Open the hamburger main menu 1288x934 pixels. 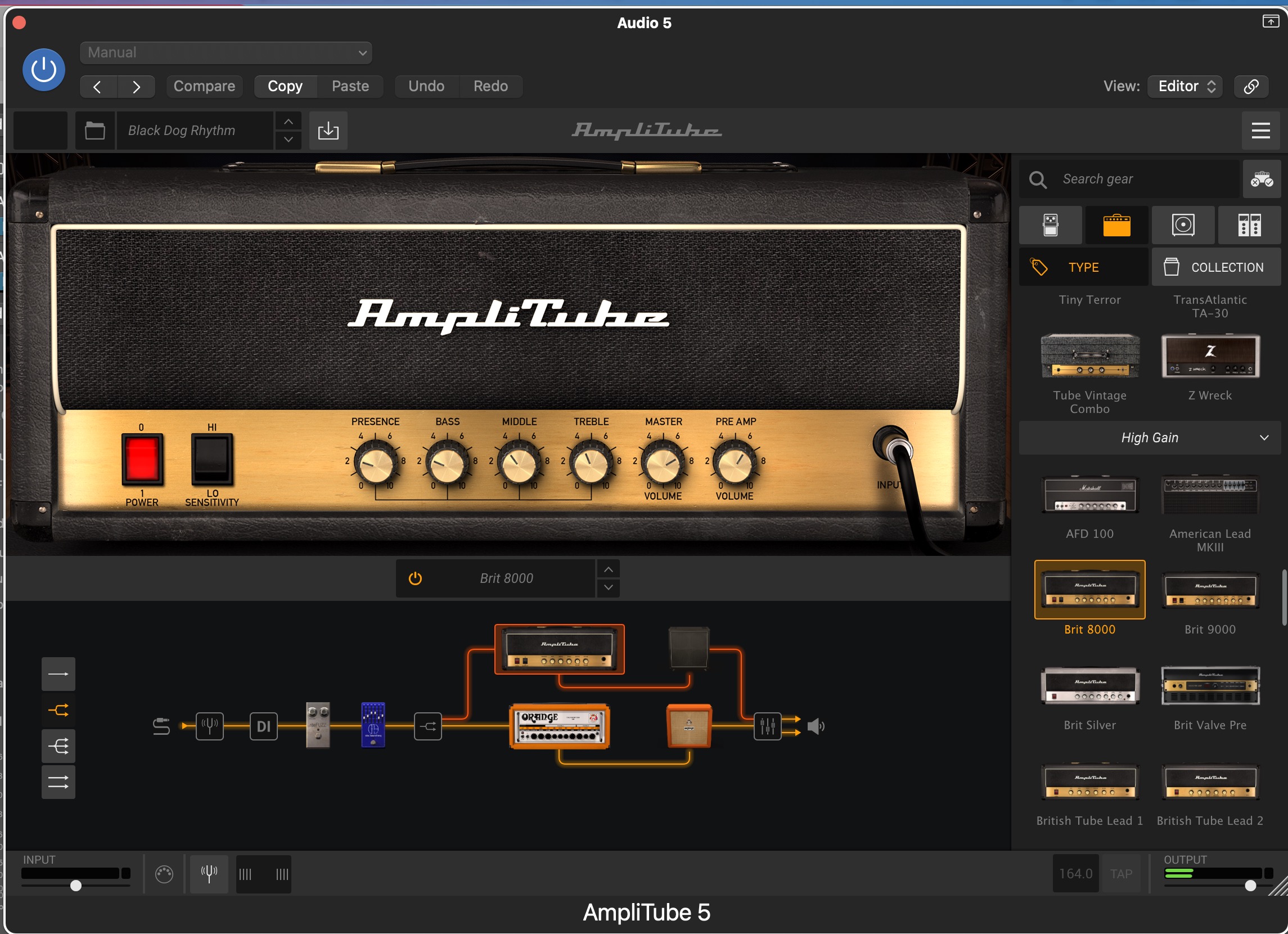coord(1261,131)
